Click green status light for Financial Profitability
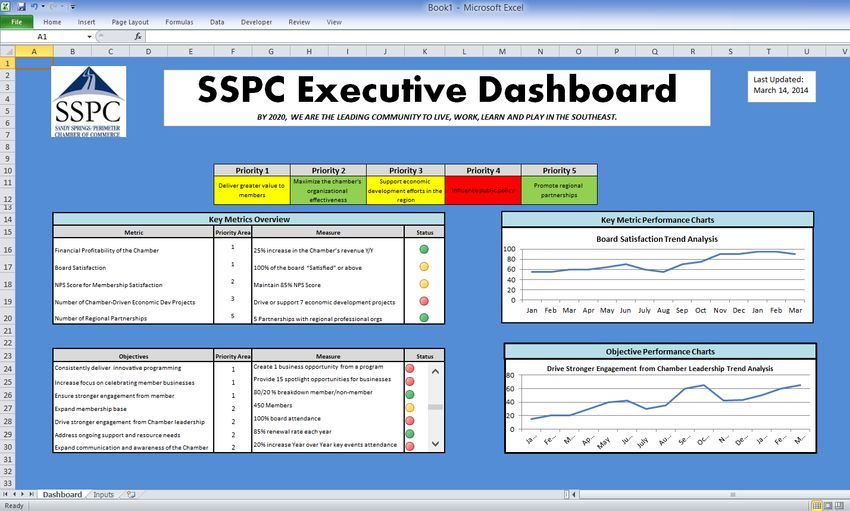The height and width of the screenshot is (511, 850). 424,249
